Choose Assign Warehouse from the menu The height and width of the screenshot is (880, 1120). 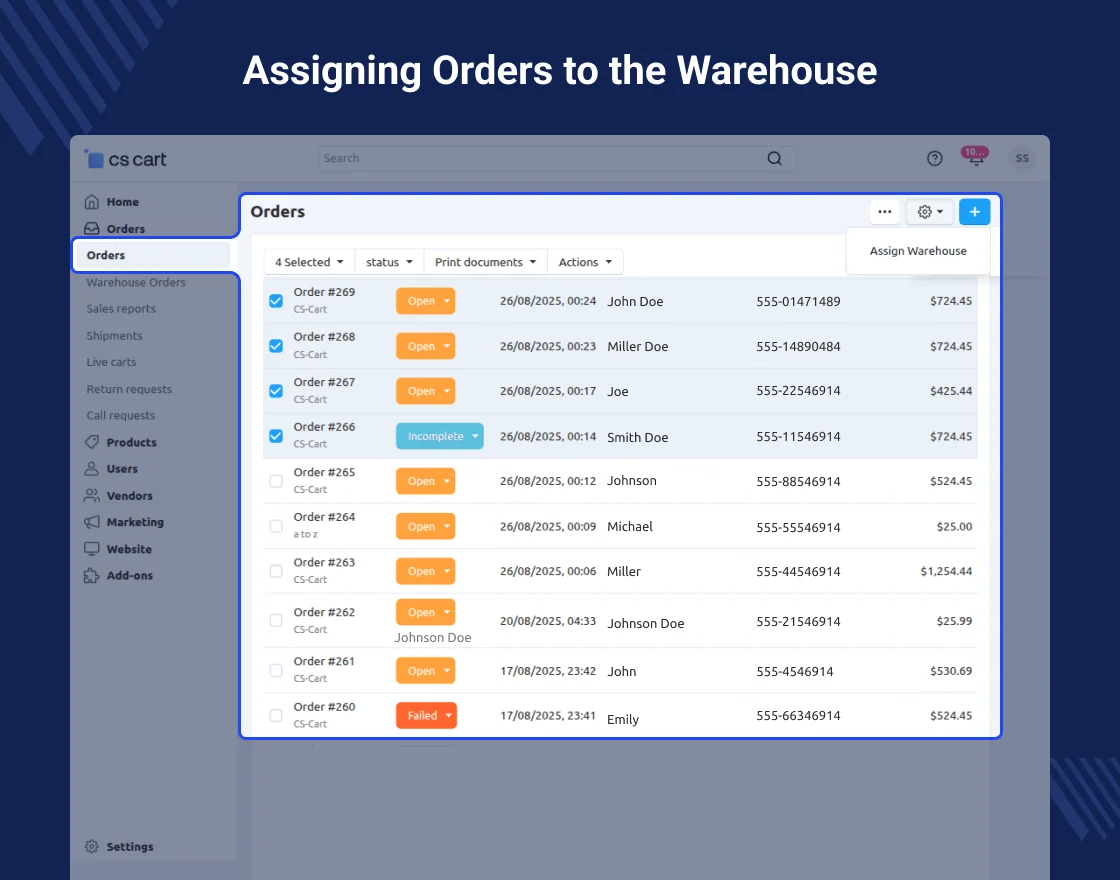tap(918, 251)
